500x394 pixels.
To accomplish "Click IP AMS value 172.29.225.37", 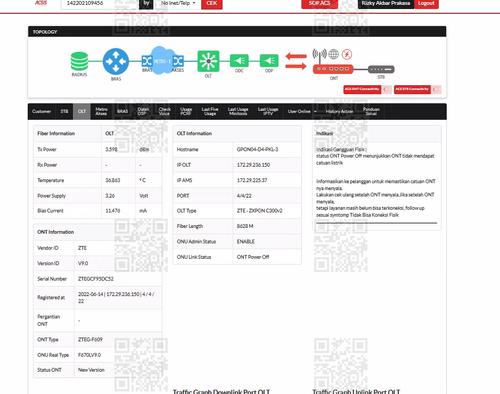I will tap(252, 180).
